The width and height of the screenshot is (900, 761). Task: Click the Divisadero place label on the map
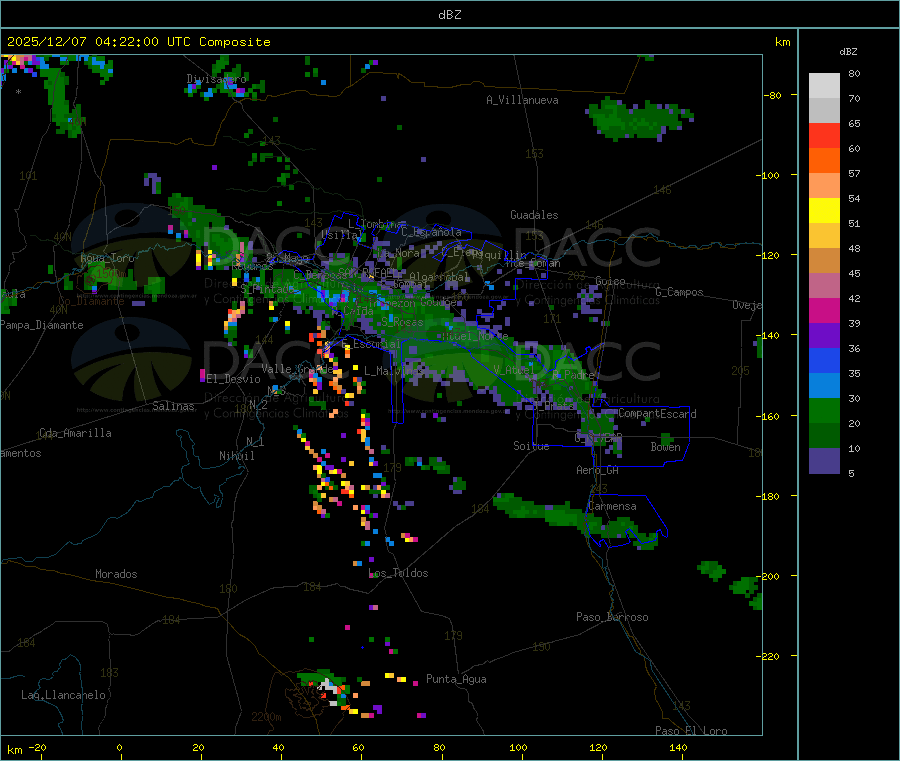216,79
